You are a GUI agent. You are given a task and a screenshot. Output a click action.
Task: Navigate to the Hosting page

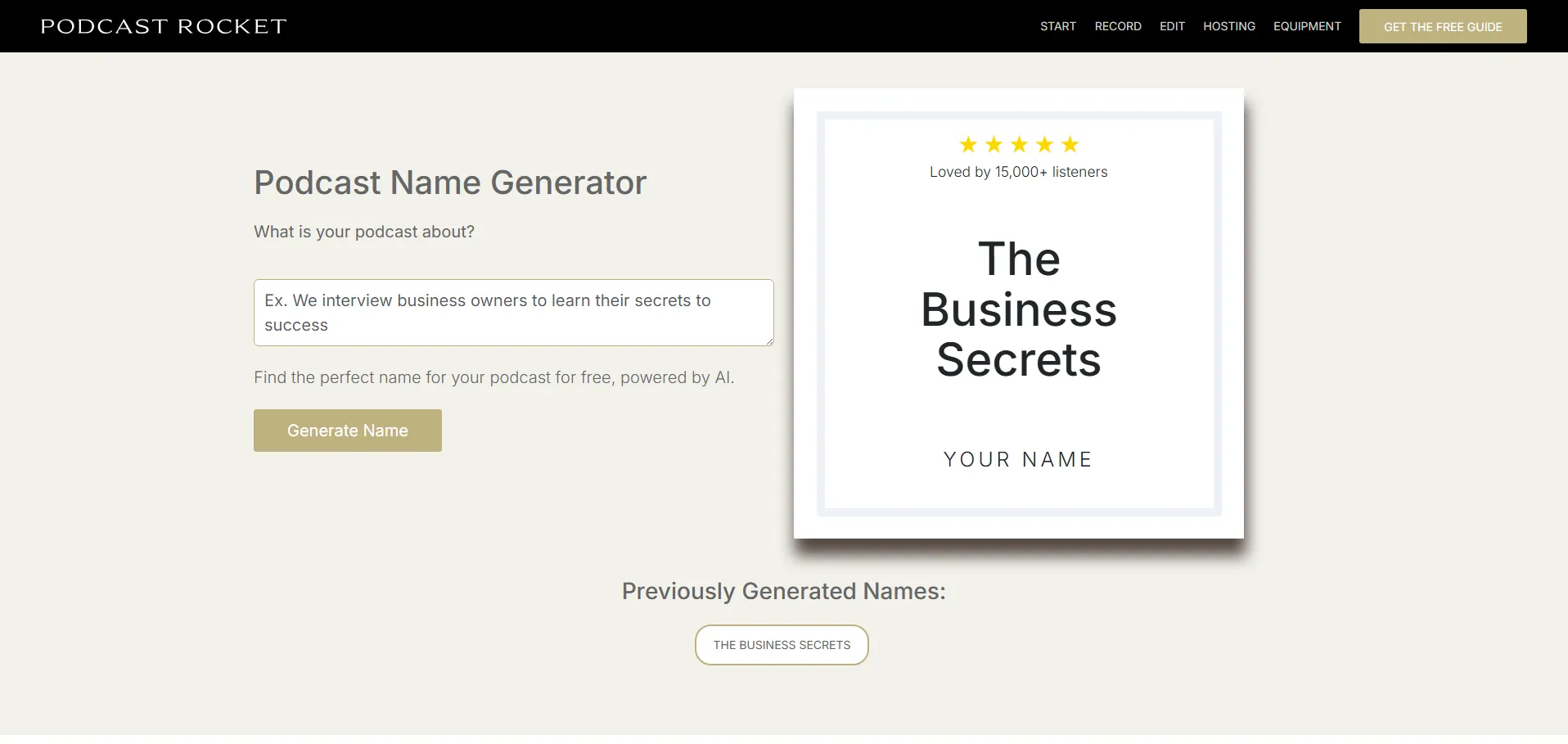(1228, 26)
